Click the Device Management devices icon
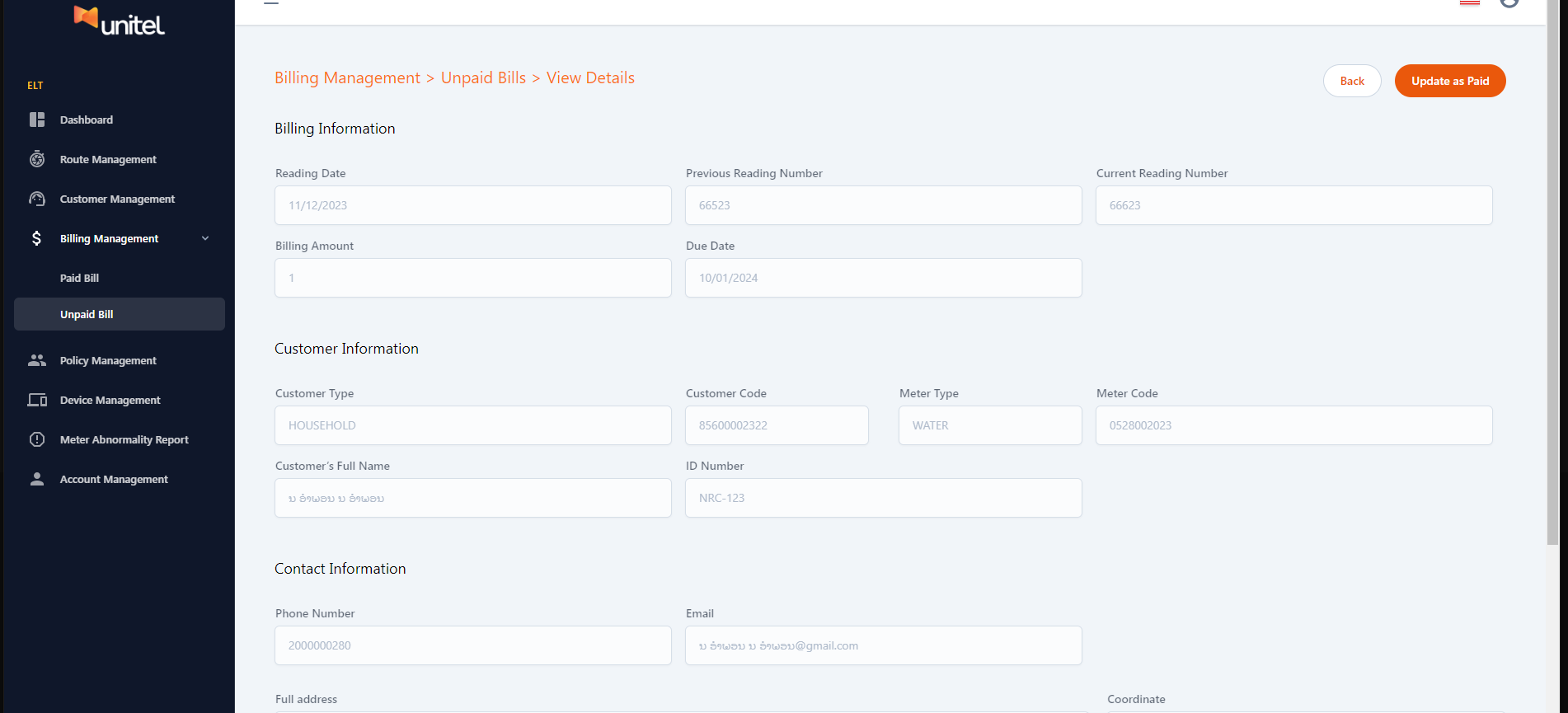Screen dimensions: 1568x713 pos(37,400)
